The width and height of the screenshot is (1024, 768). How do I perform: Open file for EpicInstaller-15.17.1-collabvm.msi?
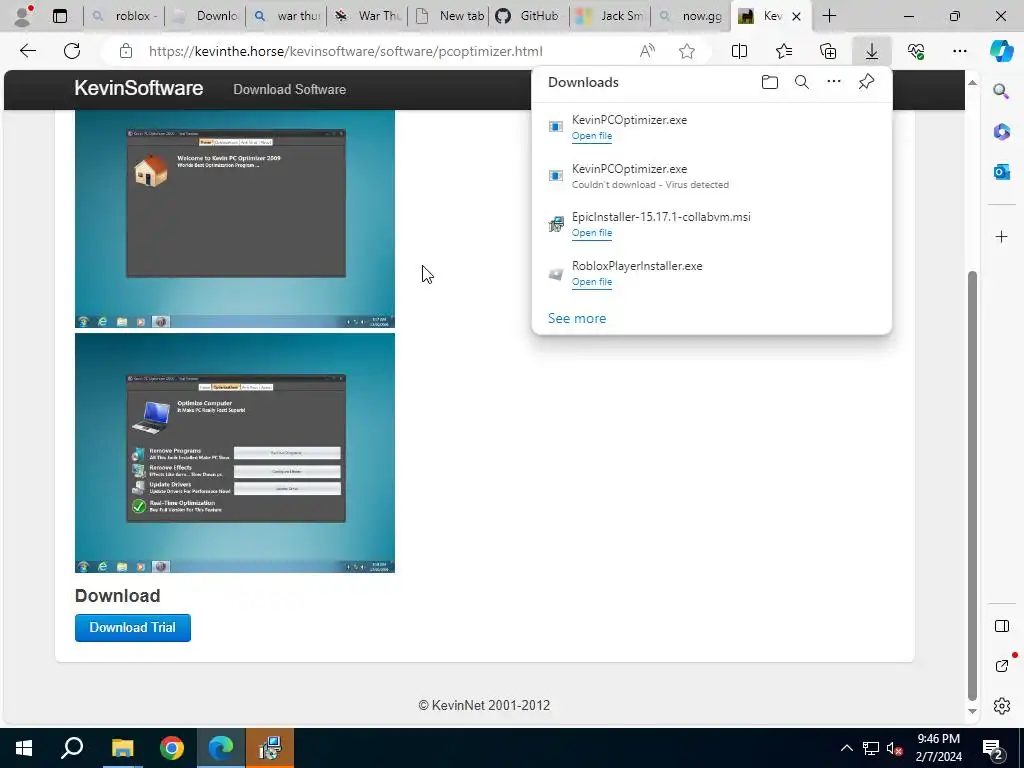(x=592, y=233)
